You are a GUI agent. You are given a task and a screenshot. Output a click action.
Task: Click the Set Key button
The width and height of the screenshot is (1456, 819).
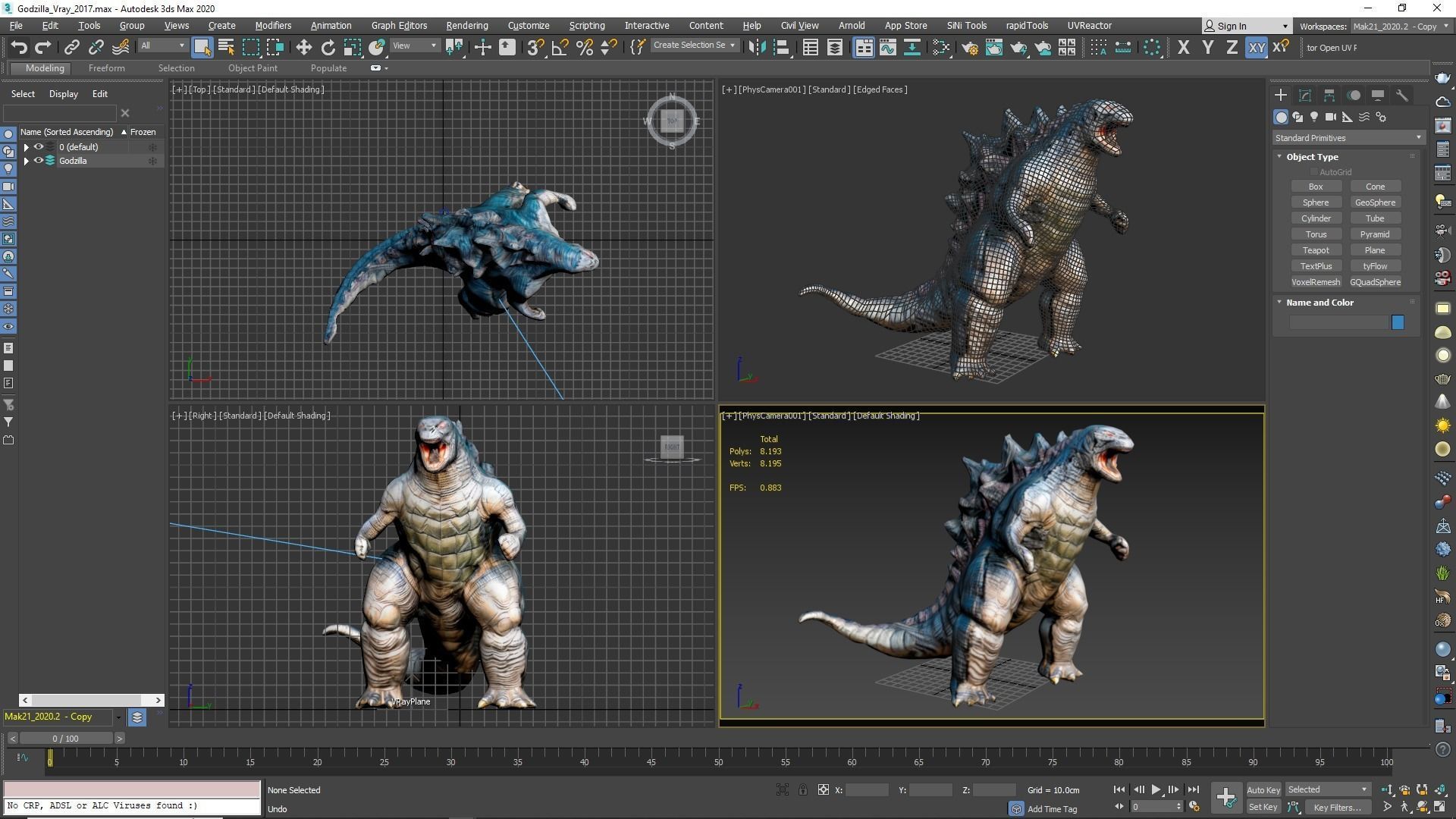[x=1263, y=808]
